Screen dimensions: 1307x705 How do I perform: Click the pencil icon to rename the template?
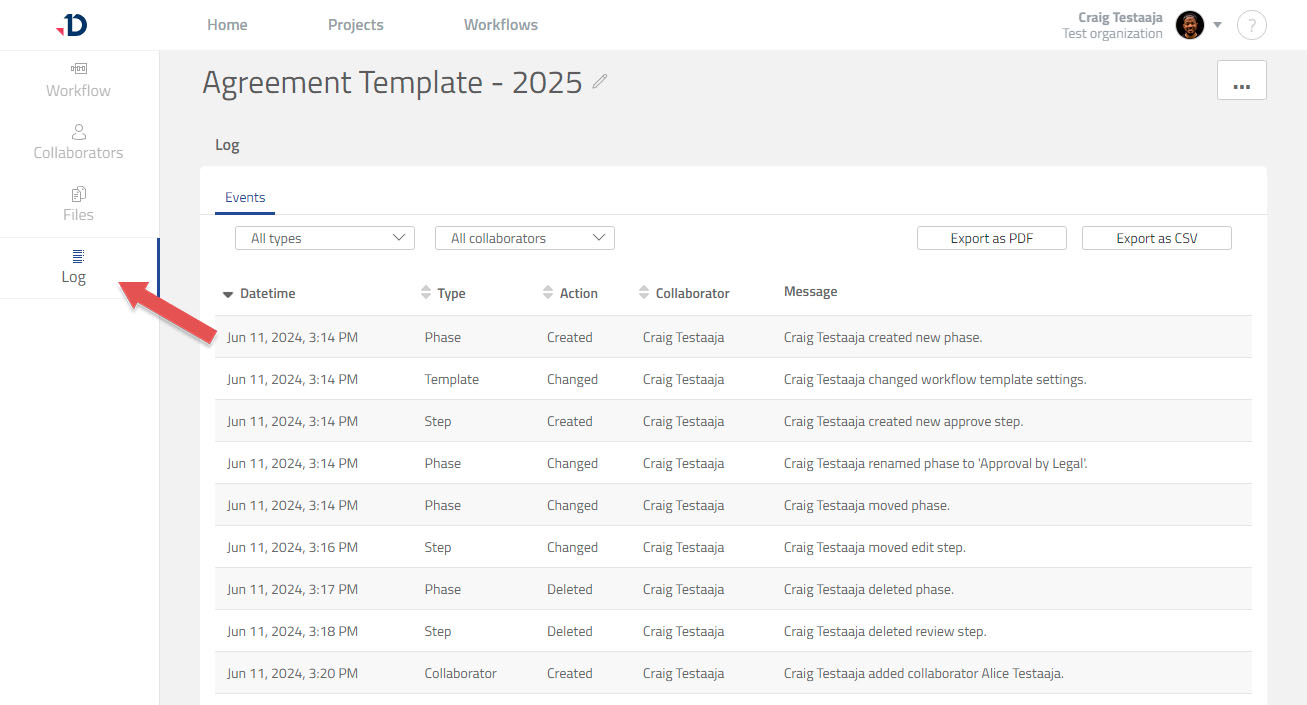[x=599, y=81]
